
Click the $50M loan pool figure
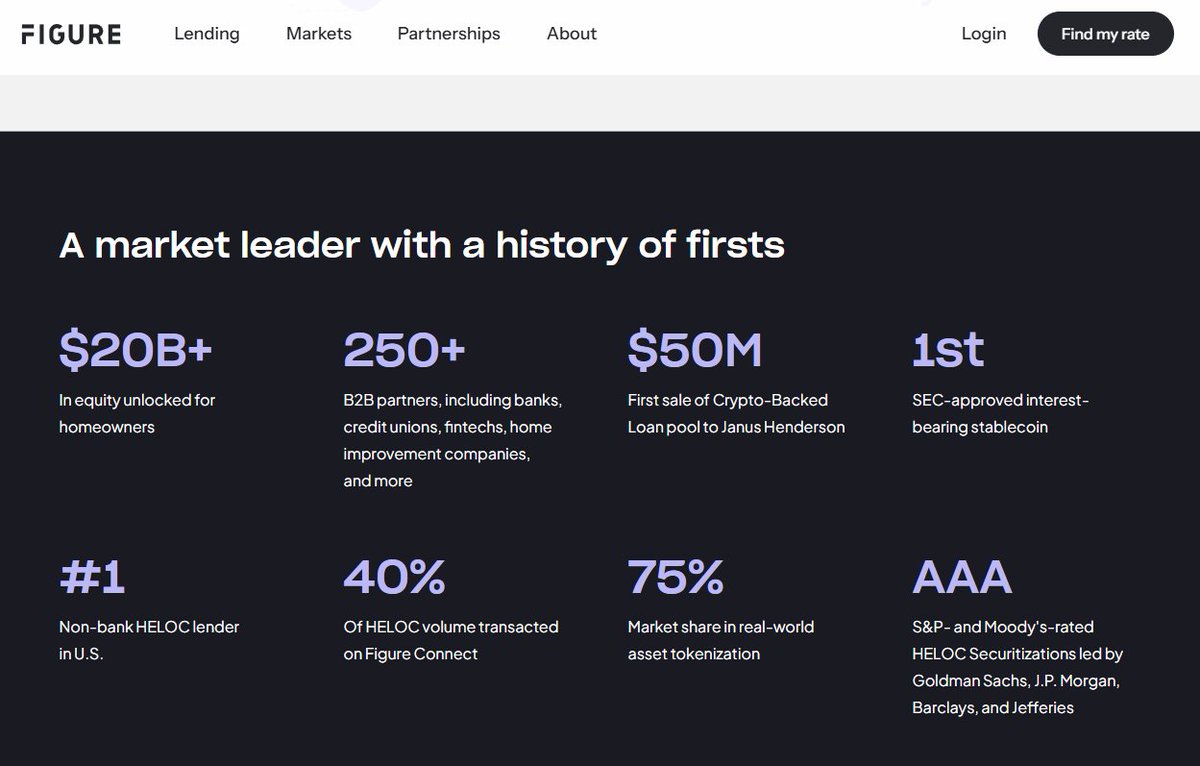695,350
